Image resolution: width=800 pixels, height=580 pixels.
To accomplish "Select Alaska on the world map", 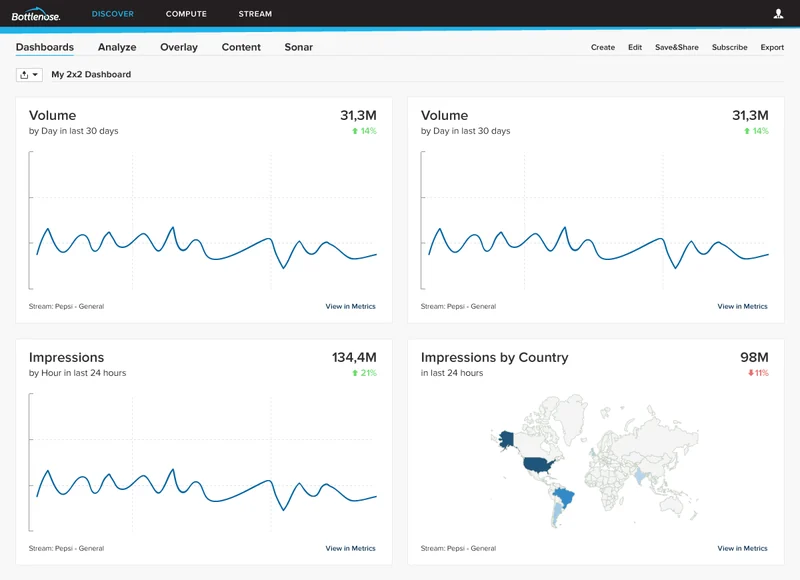I will [506, 440].
